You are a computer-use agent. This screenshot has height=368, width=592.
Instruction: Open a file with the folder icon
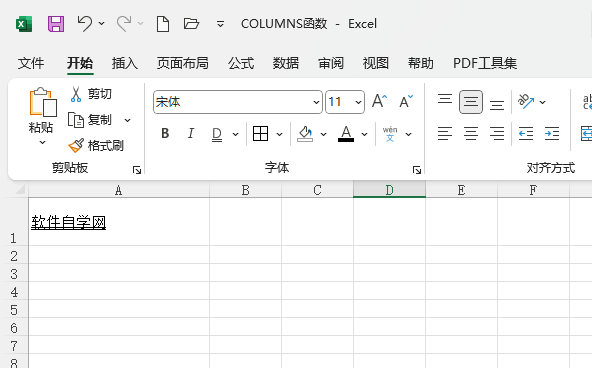coord(191,24)
